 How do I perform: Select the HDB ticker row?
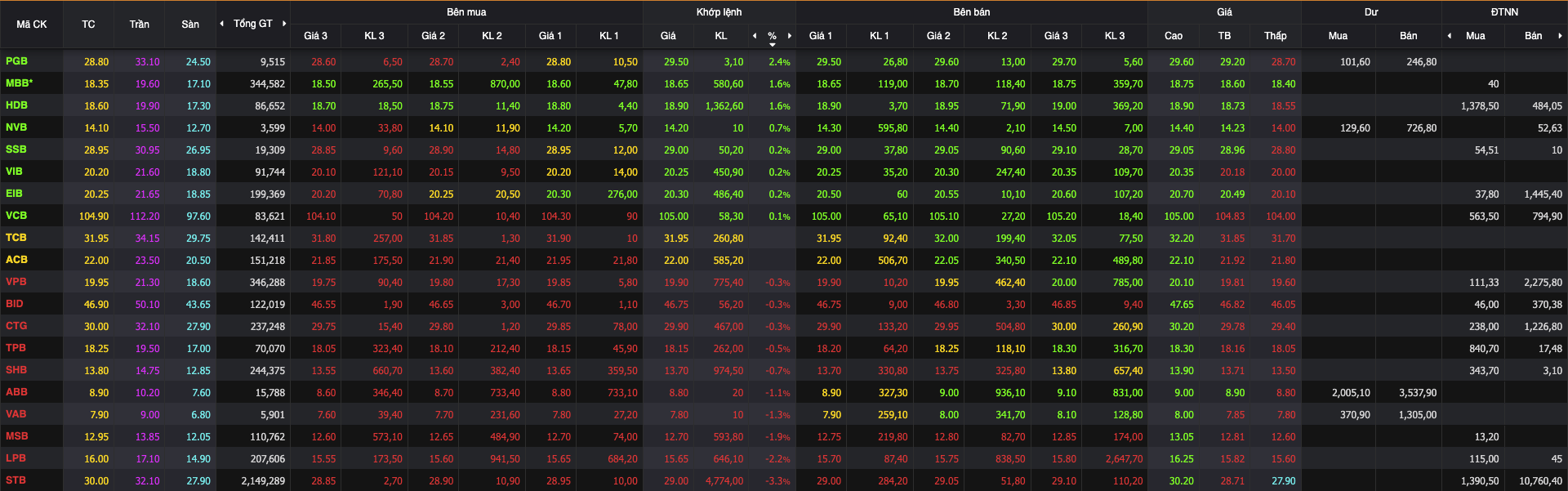16,105
